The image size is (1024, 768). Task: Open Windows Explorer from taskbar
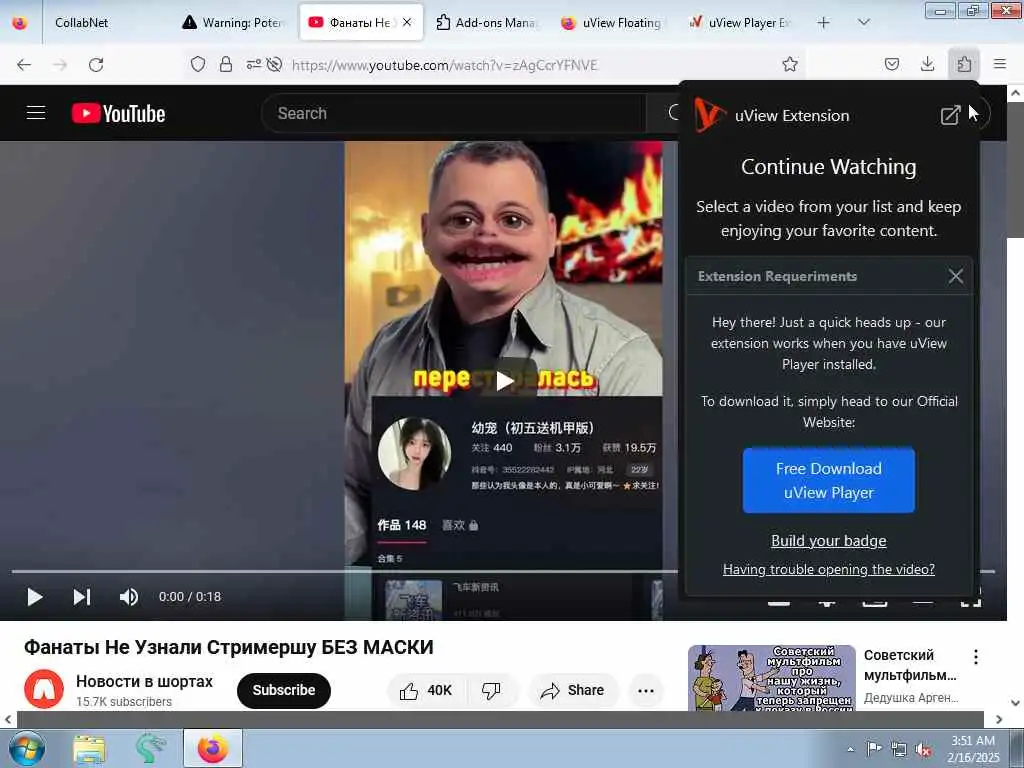[89, 748]
